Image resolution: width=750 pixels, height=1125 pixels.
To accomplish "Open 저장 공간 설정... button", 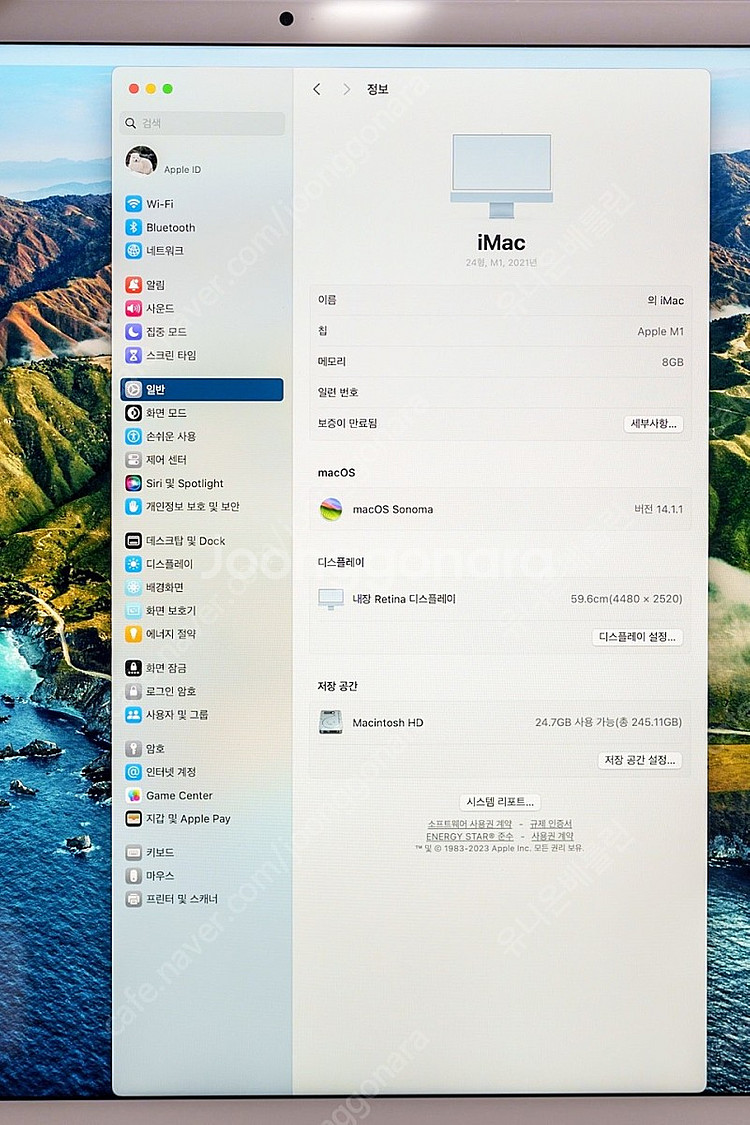I will [639, 760].
